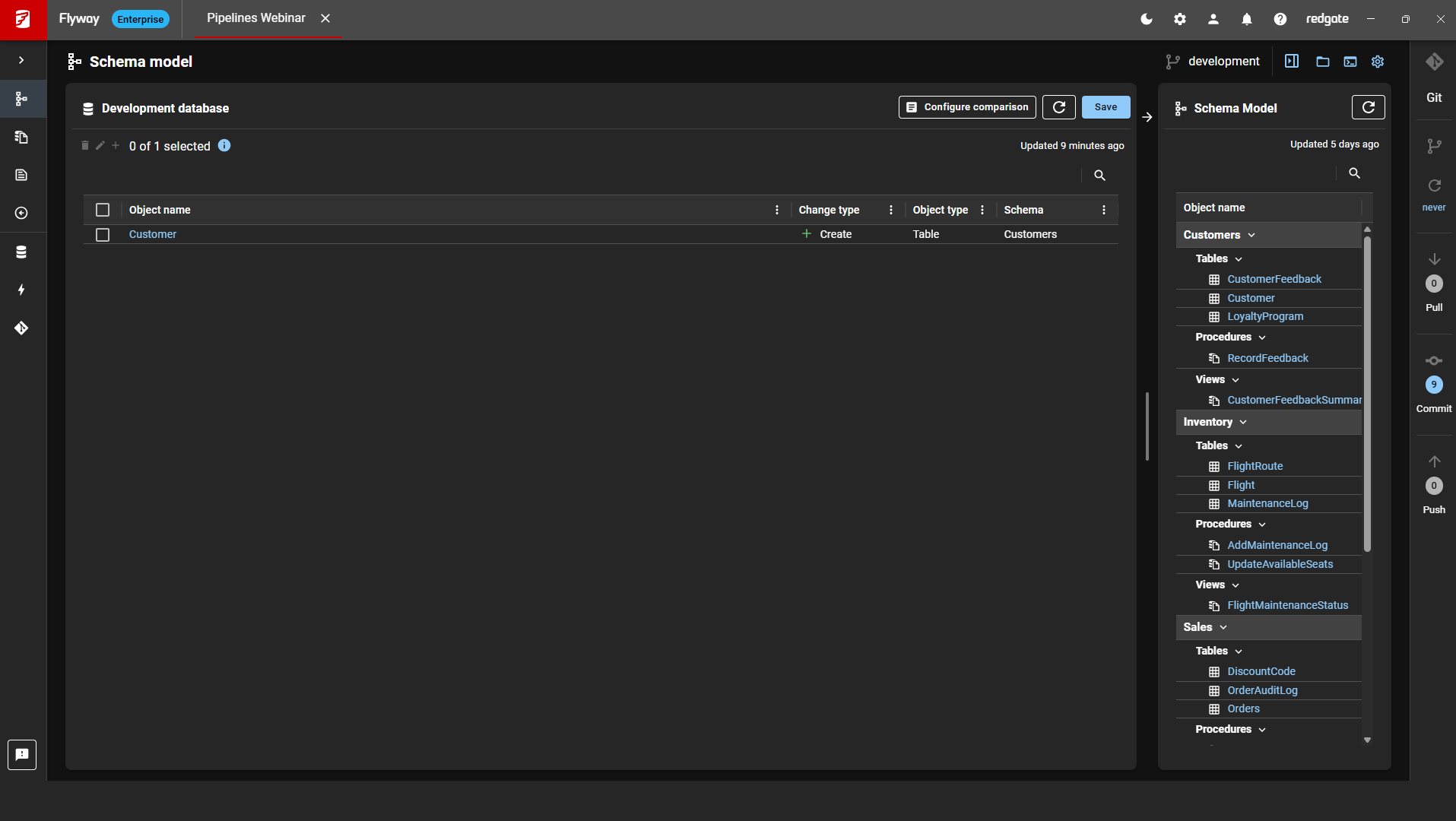Image resolution: width=1456 pixels, height=821 pixels.
Task: Toggle the select-all checkbox in header
Action: [103, 210]
